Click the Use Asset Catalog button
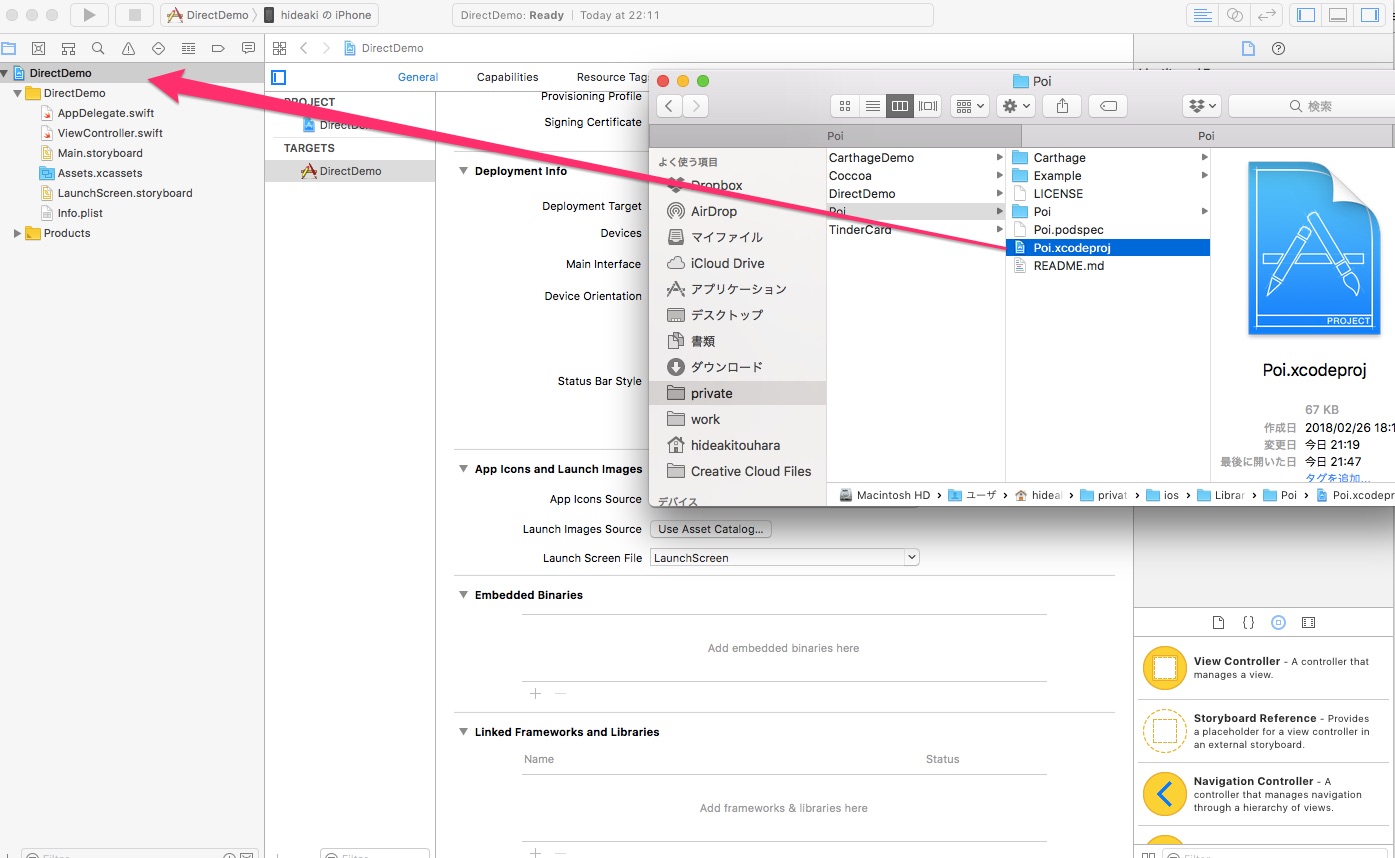 tap(711, 529)
